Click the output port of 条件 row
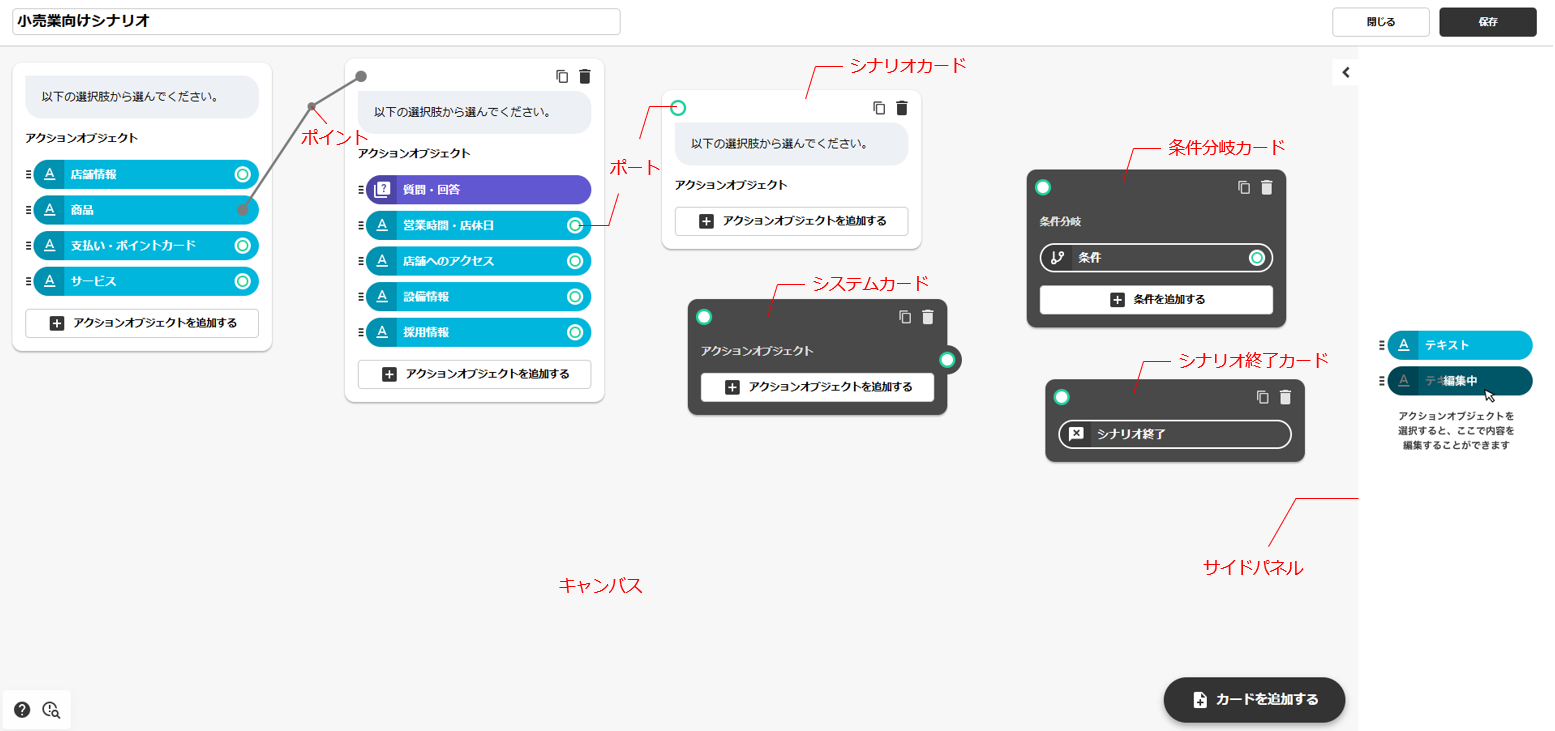This screenshot has height=731, width=1555. coord(1257,258)
